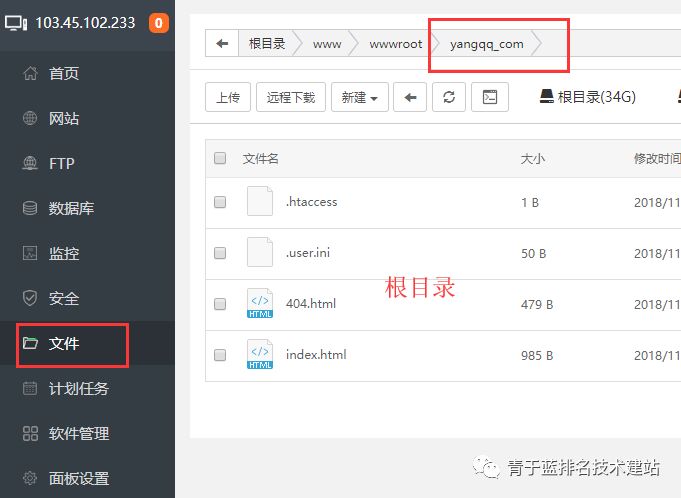Check the box for .htaccess
The width and height of the screenshot is (681, 498).
[x=220, y=202]
